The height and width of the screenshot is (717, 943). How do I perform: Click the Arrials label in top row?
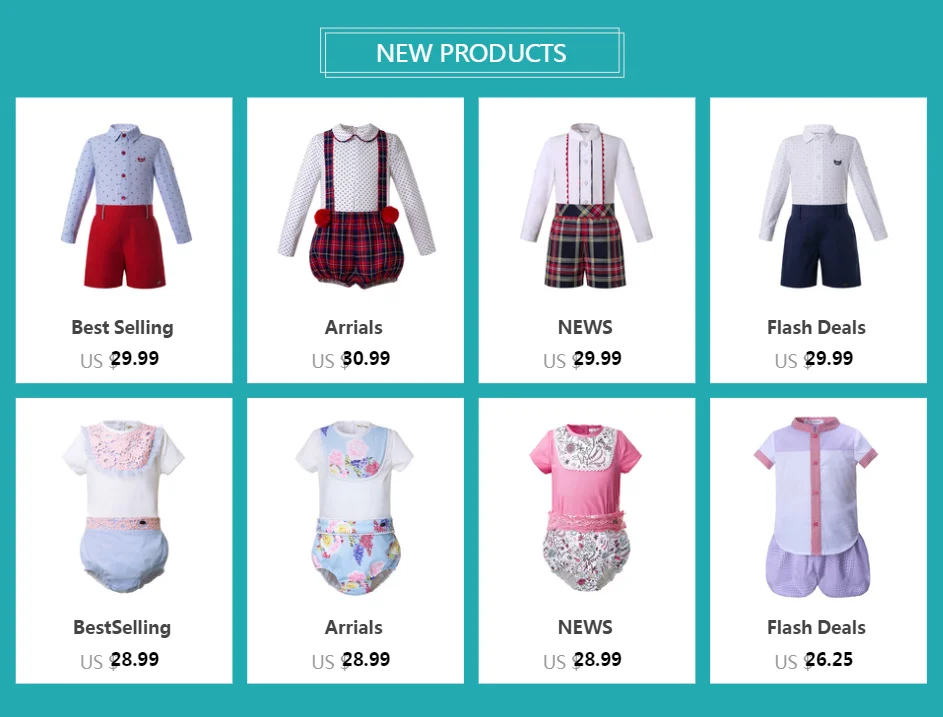pyautogui.click(x=354, y=327)
